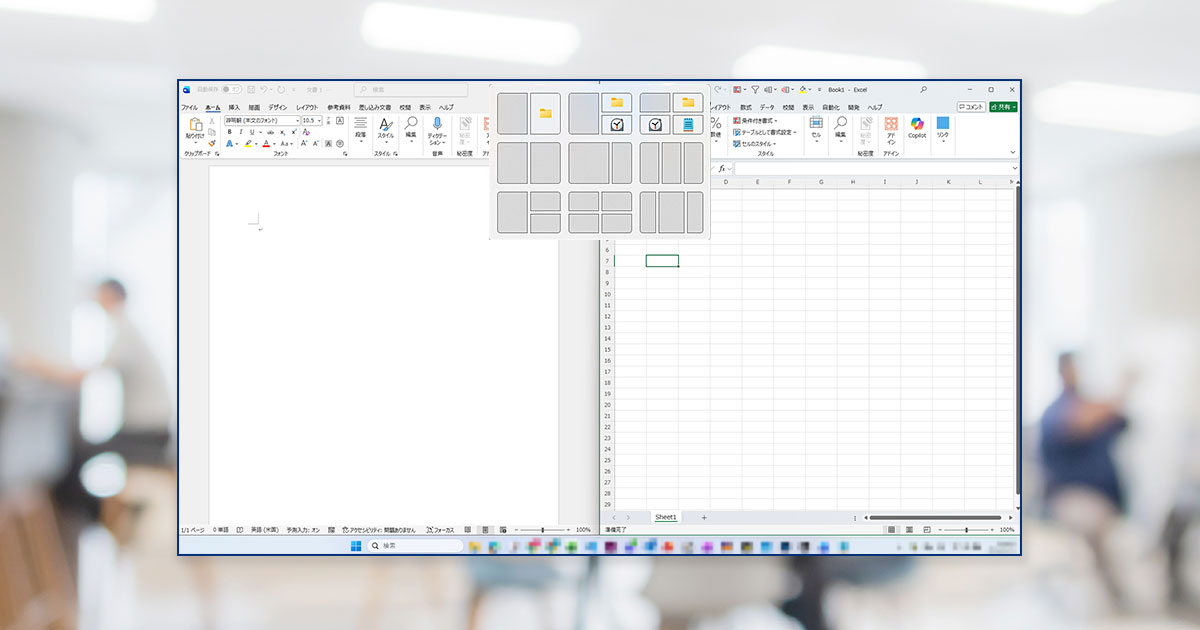The image size is (1200, 630).
Task: Click the Dictation microphone icon in Word
Action: [437, 124]
